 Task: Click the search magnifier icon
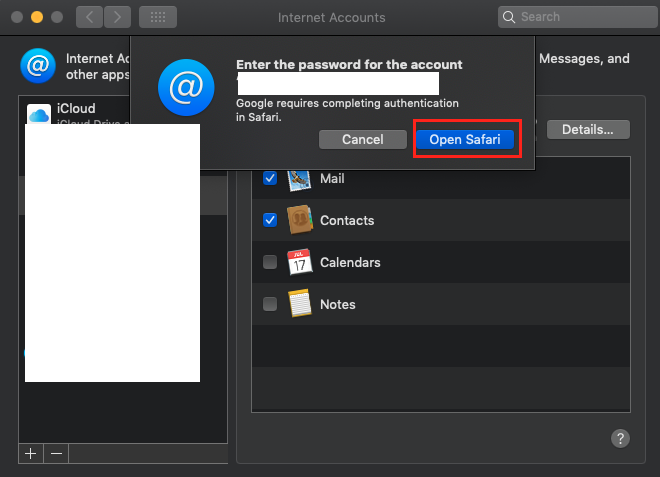(509, 17)
